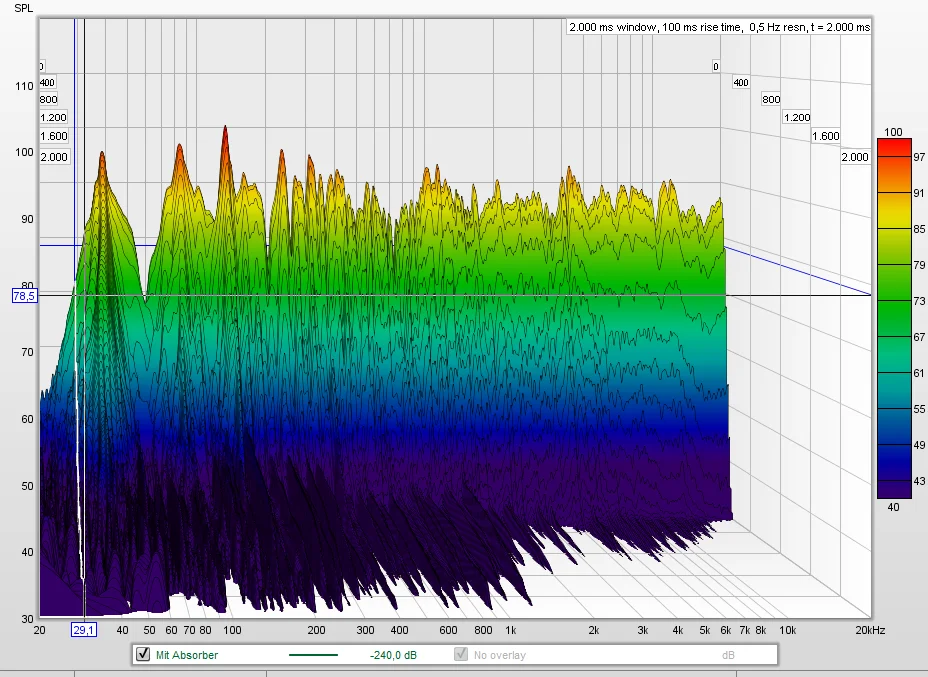
Task: Click the SPL colour scale bar
Action: pyautogui.click(x=894, y=319)
